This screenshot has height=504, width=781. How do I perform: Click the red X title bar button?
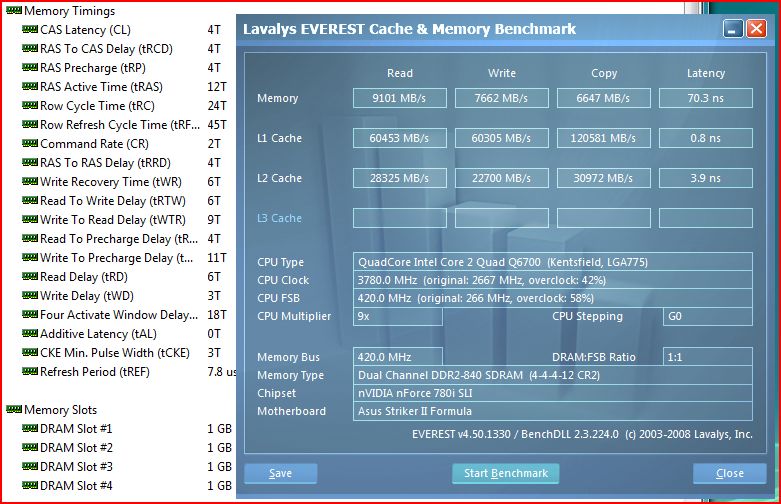click(756, 29)
